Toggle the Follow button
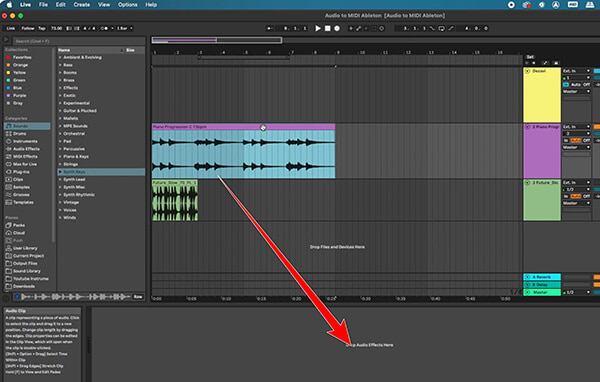 click(x=28, y=28)
